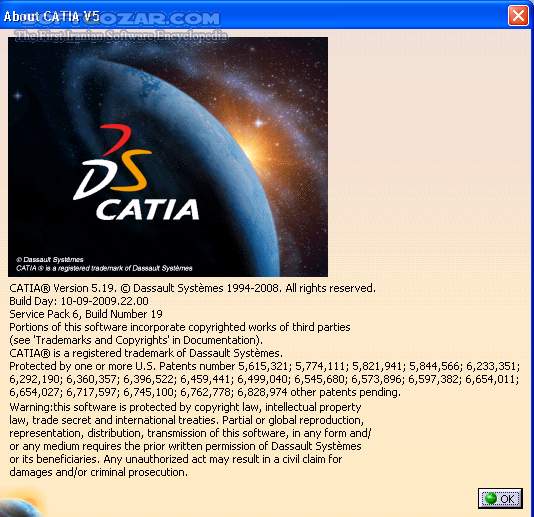This screenshot has width=534, height=517.
Task: Click the 'Warning:this software is protected' line
Action: click(185, 407)
